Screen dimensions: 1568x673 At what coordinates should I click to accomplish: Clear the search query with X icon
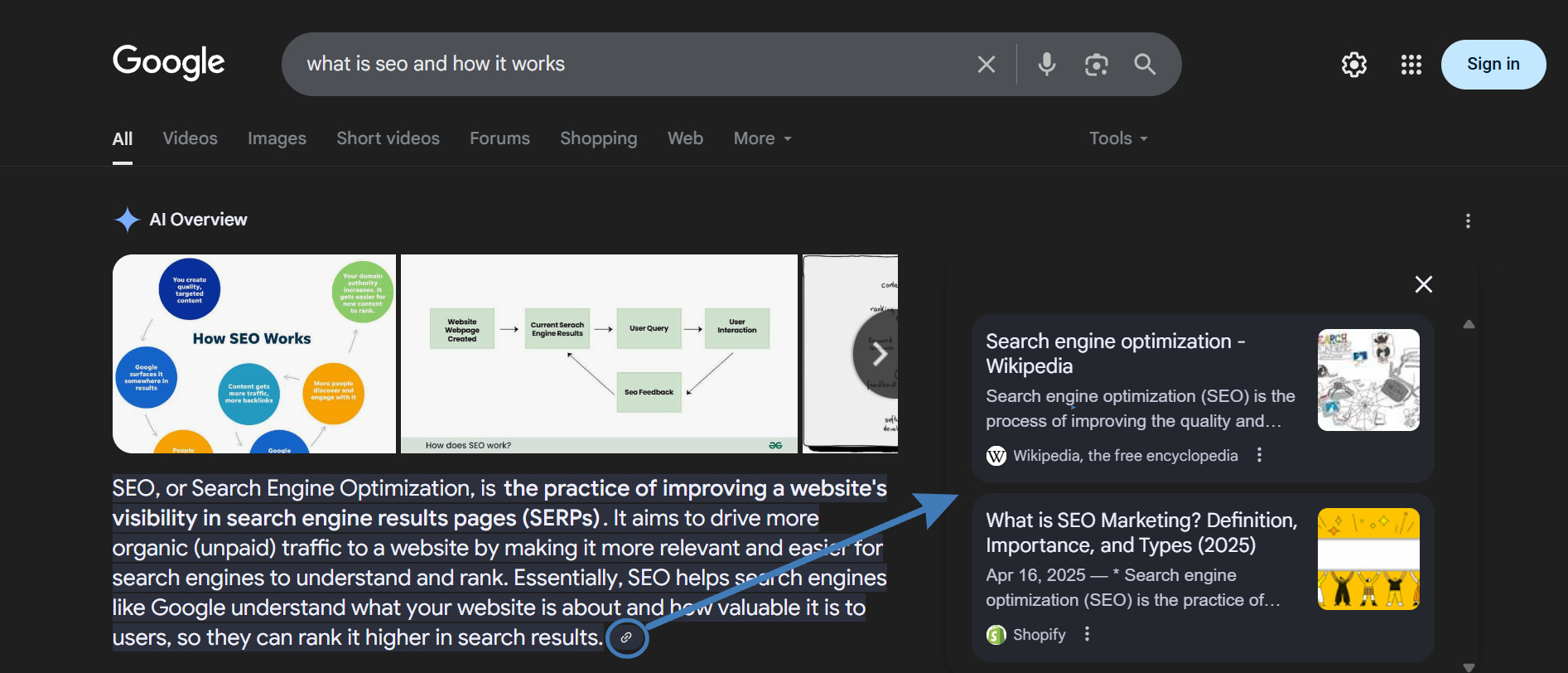tap(986, 64)
